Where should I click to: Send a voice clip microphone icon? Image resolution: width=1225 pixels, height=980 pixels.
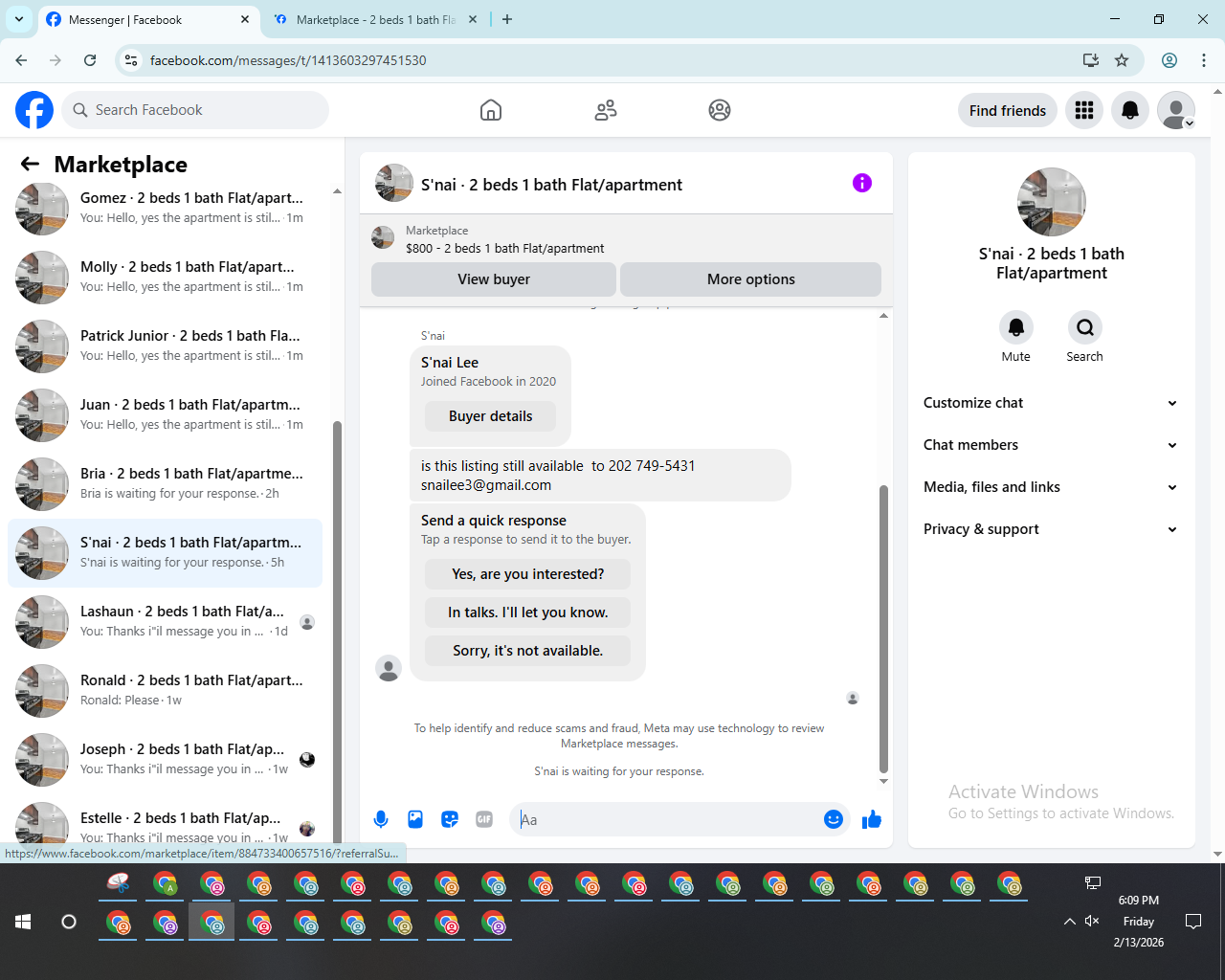(381, 819)
